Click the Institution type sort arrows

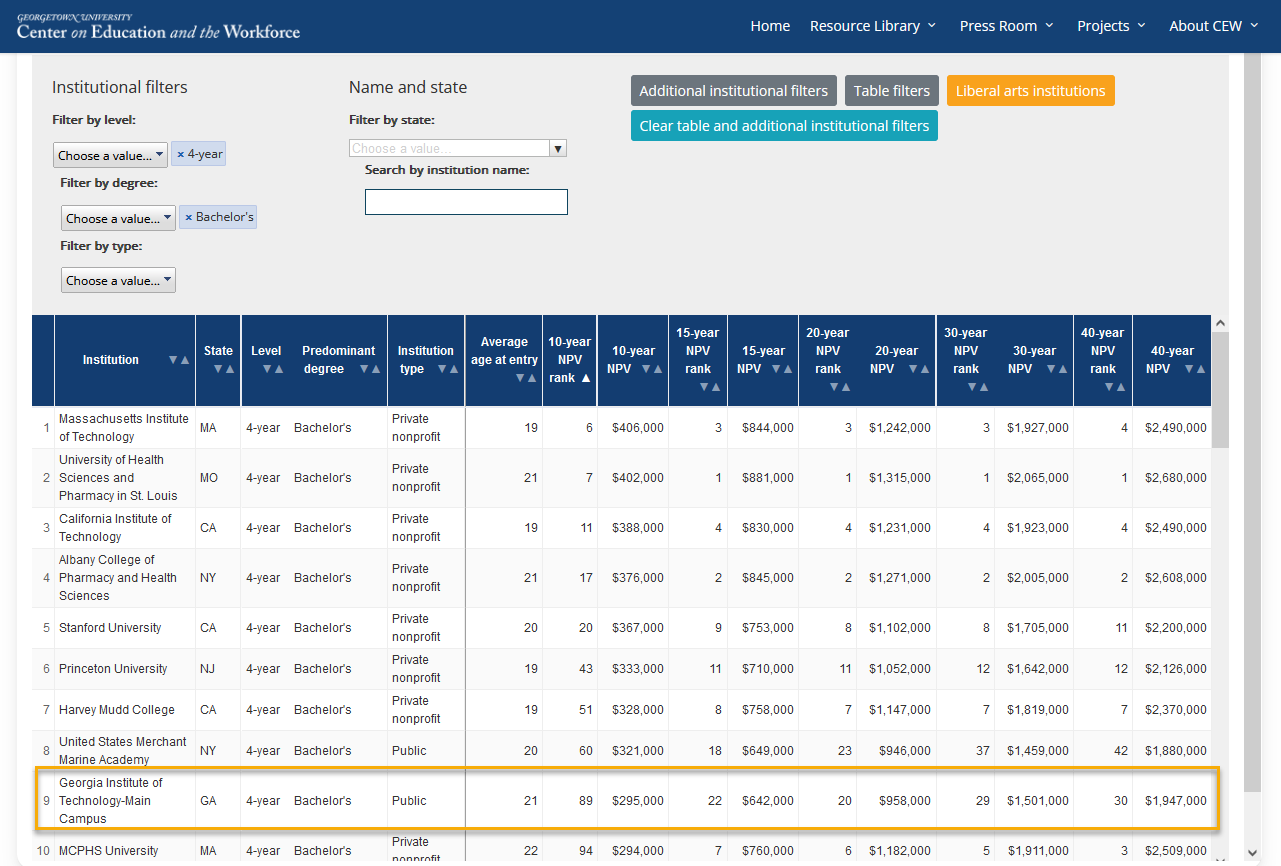click(448, 369)
